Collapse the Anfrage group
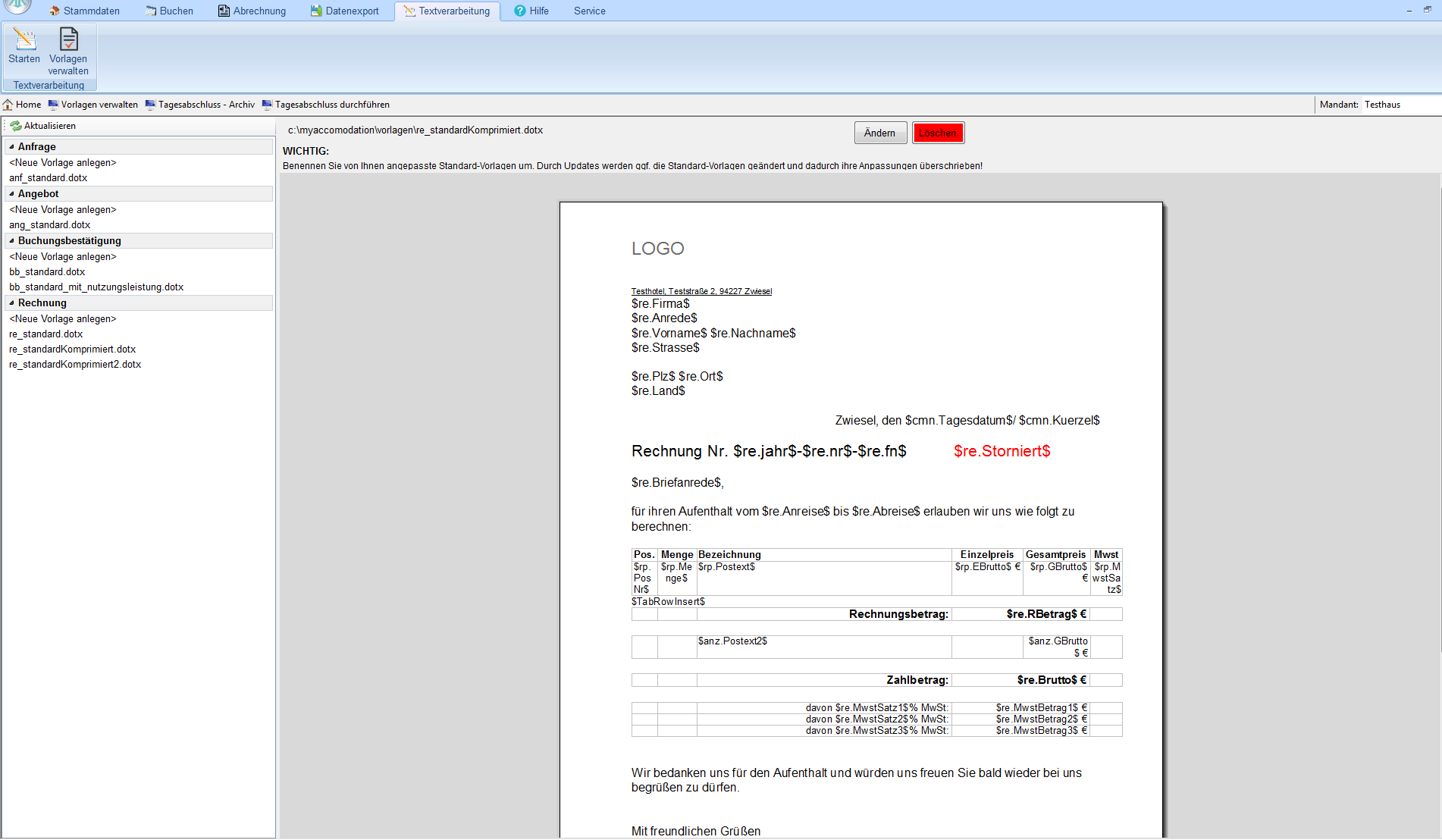The height and width of the screenshot is (840, 1442). tap(11, 147)
